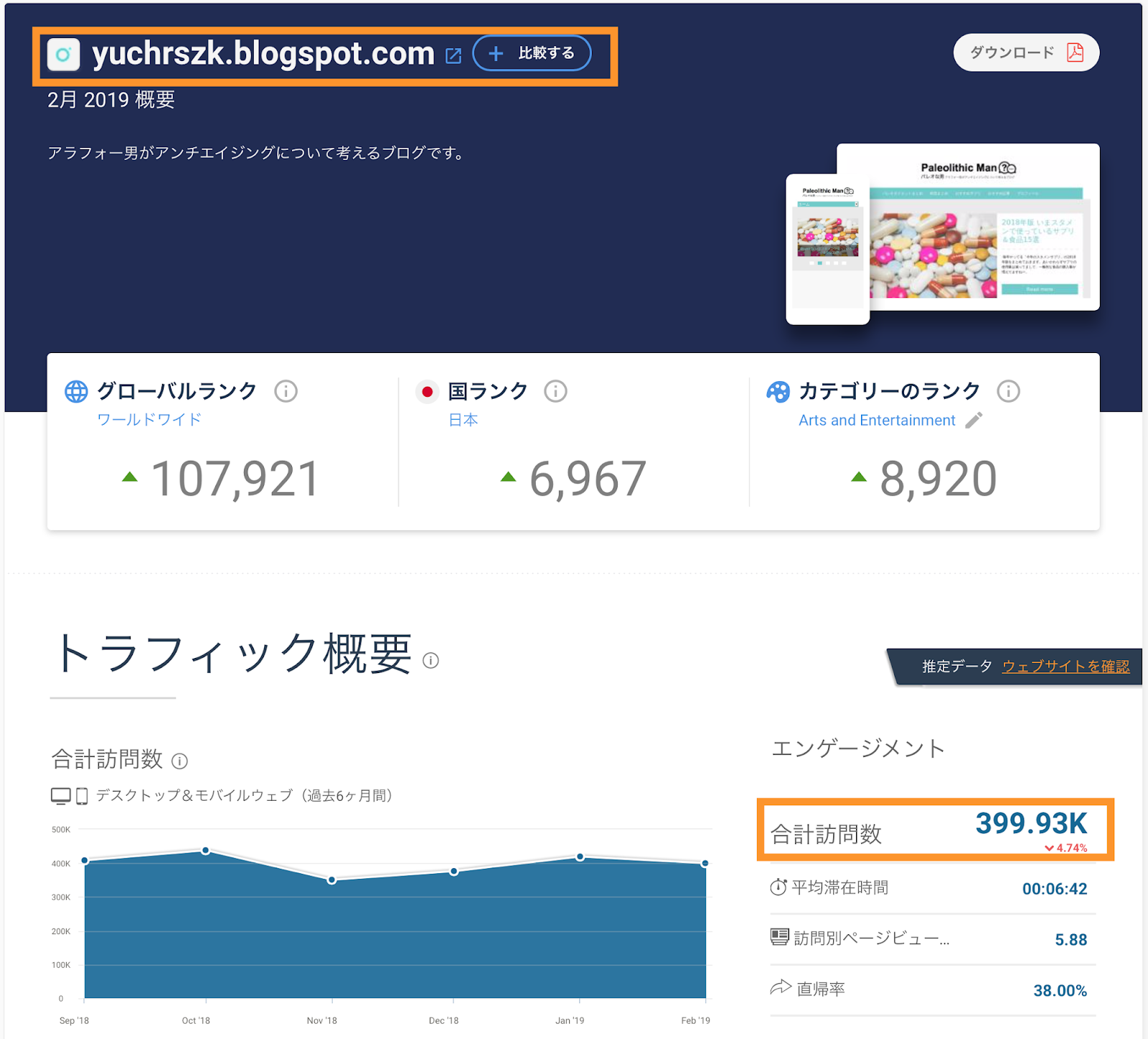The width and height of the screenshot is (1148, 1039).
Task: Click pages per visit value 5.88
Action: point(1071,940)
